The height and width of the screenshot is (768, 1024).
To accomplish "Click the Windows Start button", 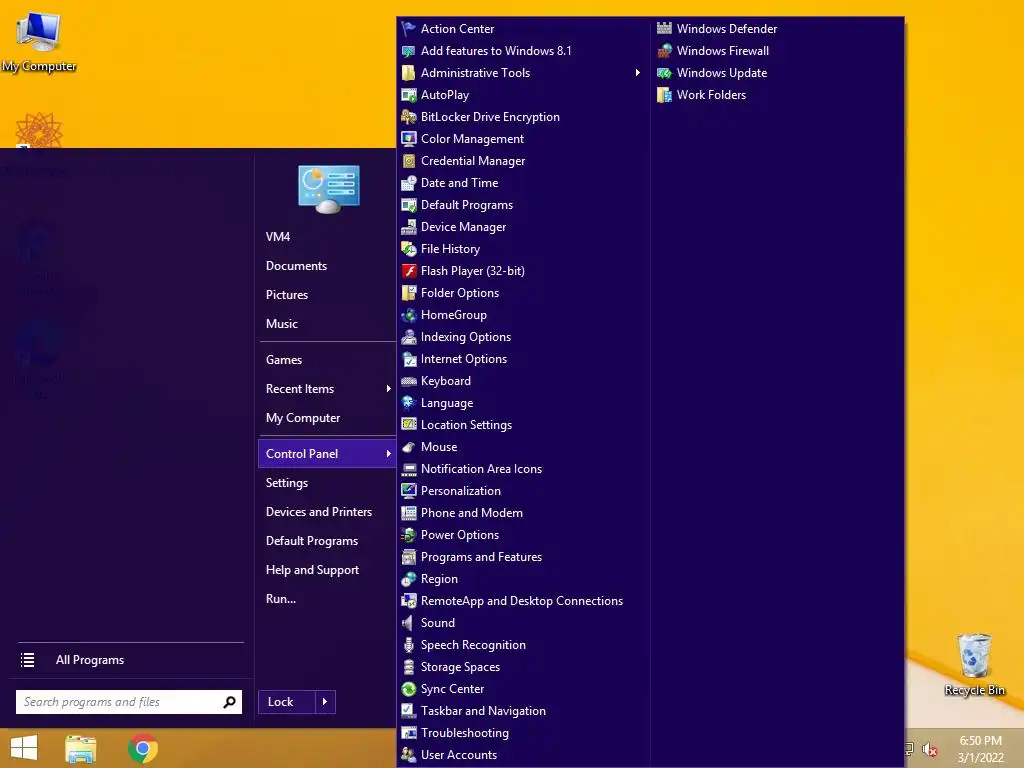I will 24,748.
